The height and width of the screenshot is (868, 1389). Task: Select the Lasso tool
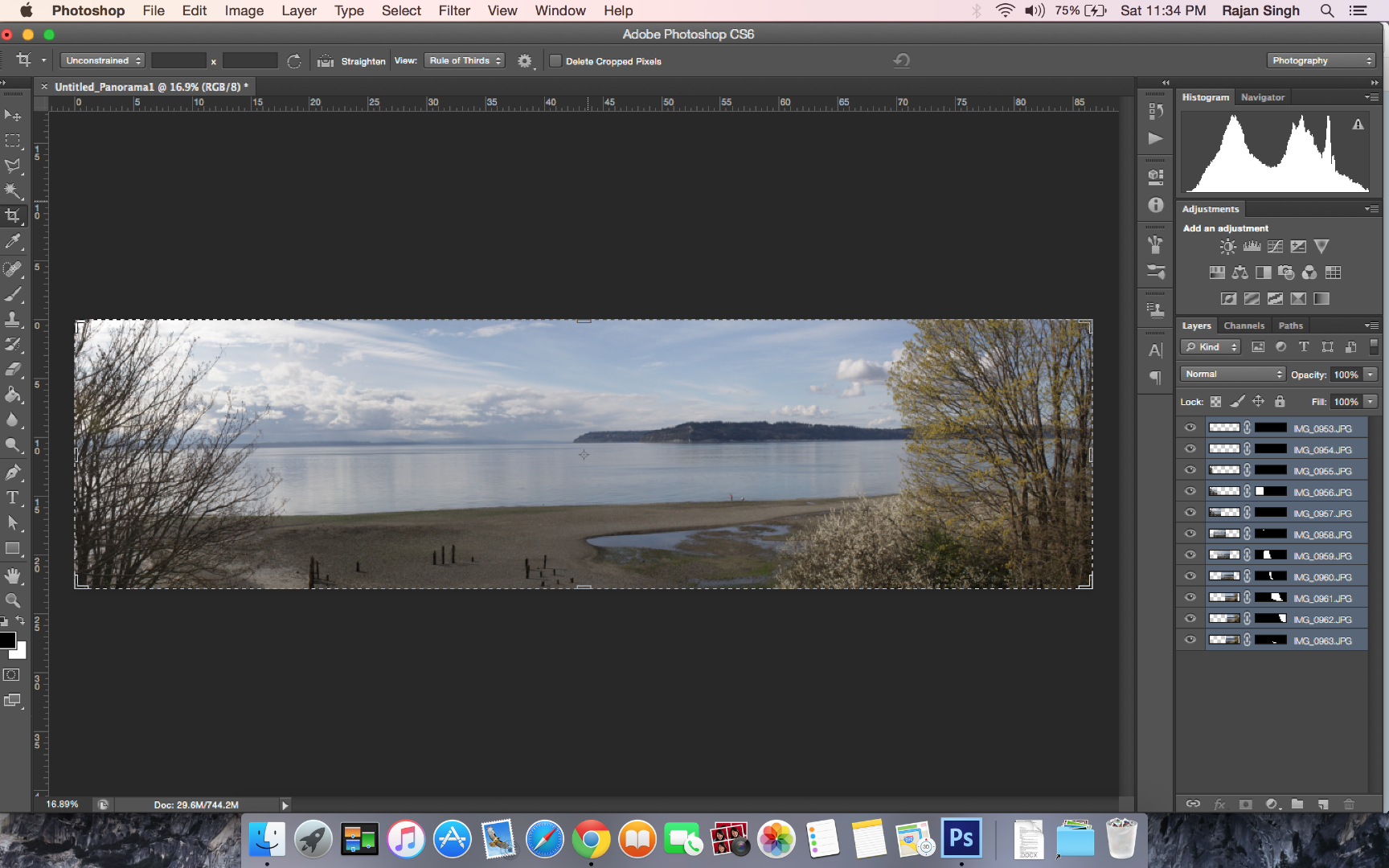coord(13,166)
